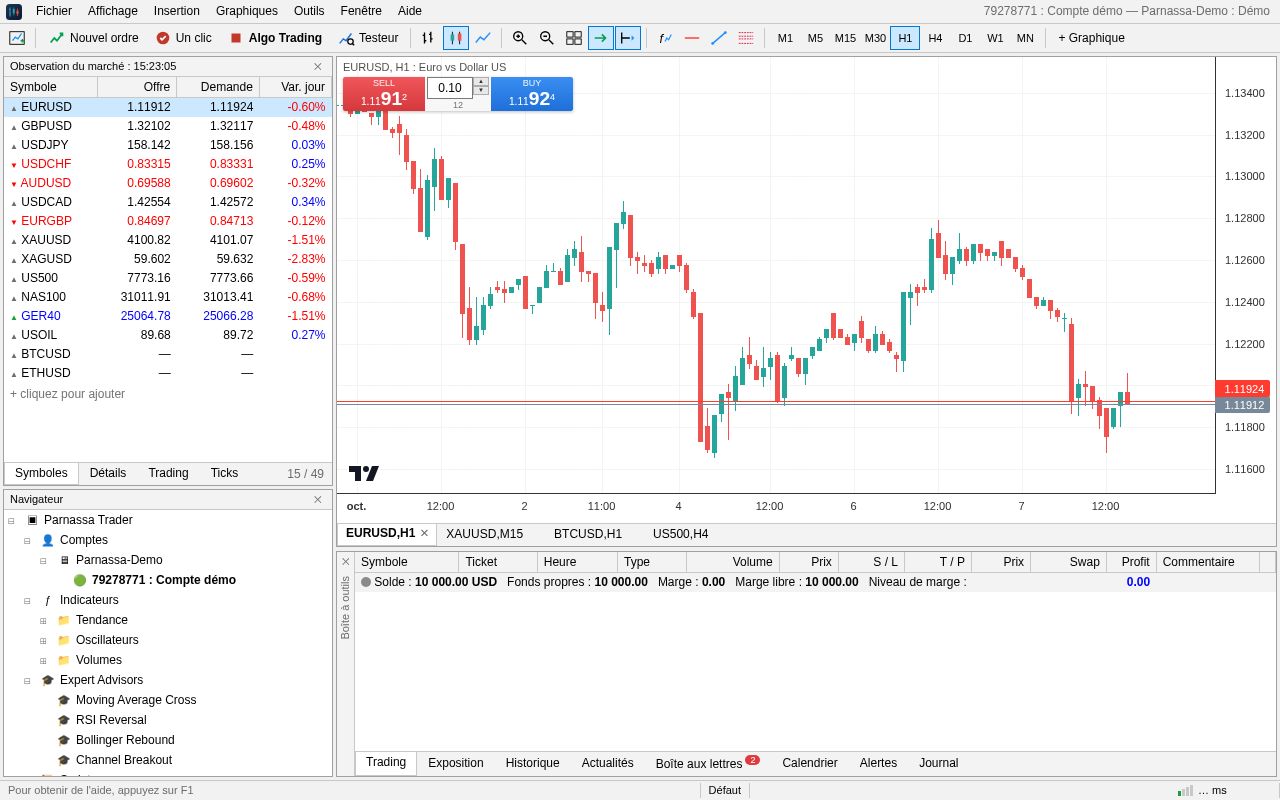The width and height of the screenshot is (1280, 800).
Task: Zoom in on the chart
Action: pyautogui.click(x=520, y=38)
